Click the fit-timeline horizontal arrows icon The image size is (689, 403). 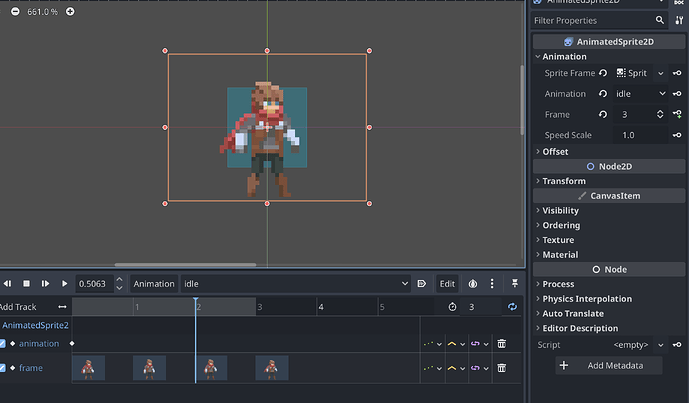[x=62, y=307]
